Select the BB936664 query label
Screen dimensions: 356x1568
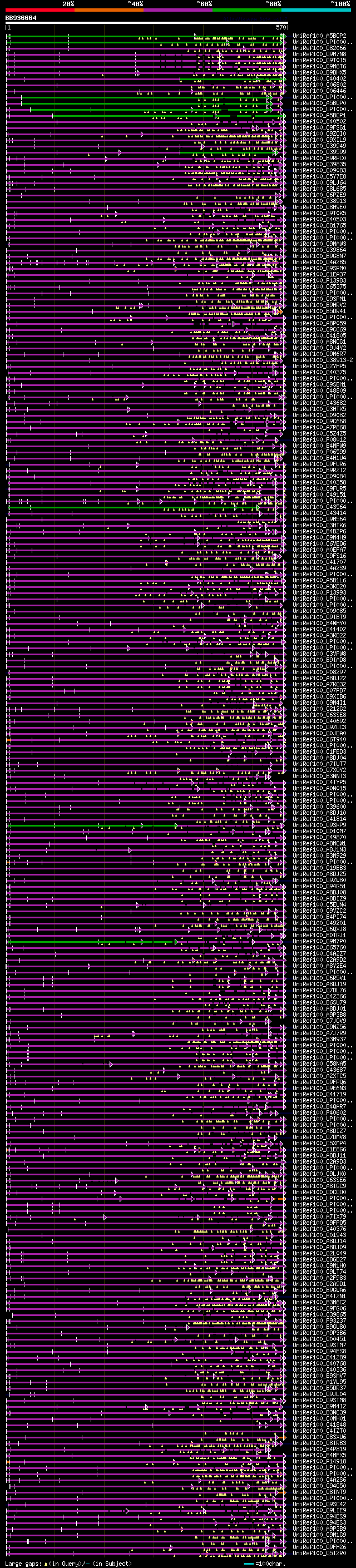coord(21,18)
